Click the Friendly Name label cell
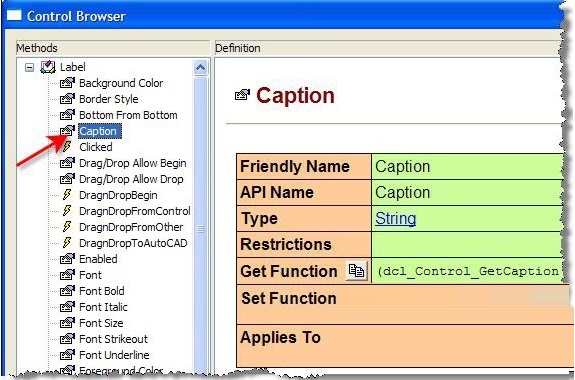Viewport: 575px width, 380px height. (x=304, y=167)
